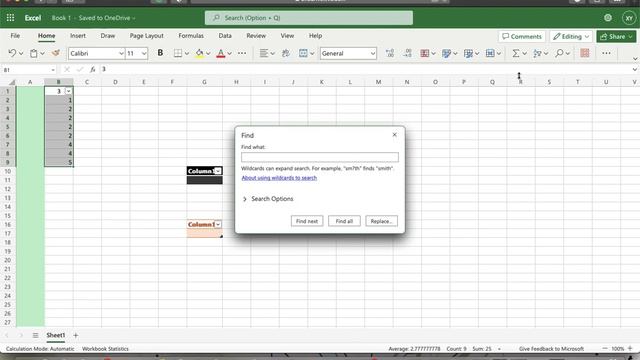The image size is (640, 360).
Task: Increase decimal places
Action: tap(390, 53)
